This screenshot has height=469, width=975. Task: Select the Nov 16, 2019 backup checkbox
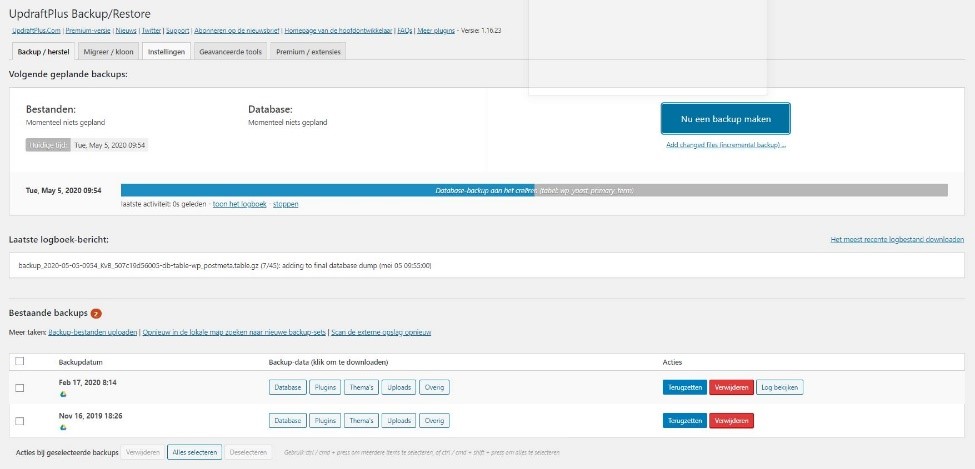tap(20, 422)
